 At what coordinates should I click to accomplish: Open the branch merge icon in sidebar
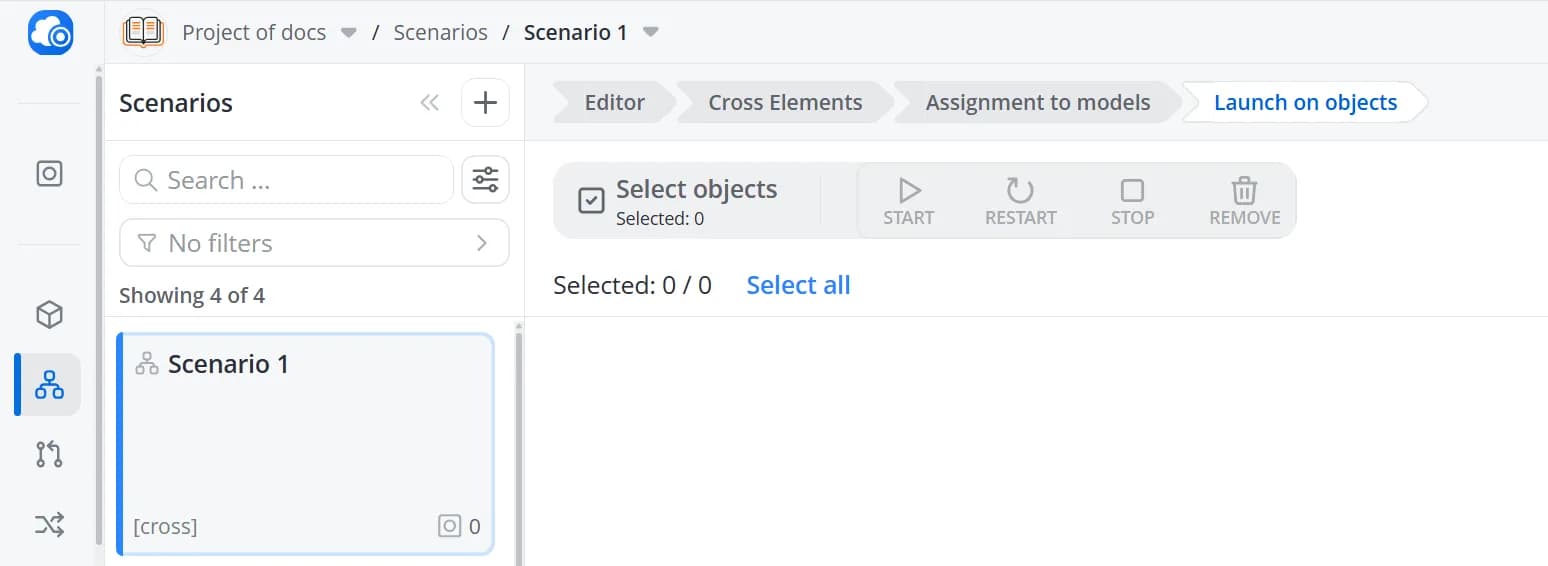(x=49, y=454)
